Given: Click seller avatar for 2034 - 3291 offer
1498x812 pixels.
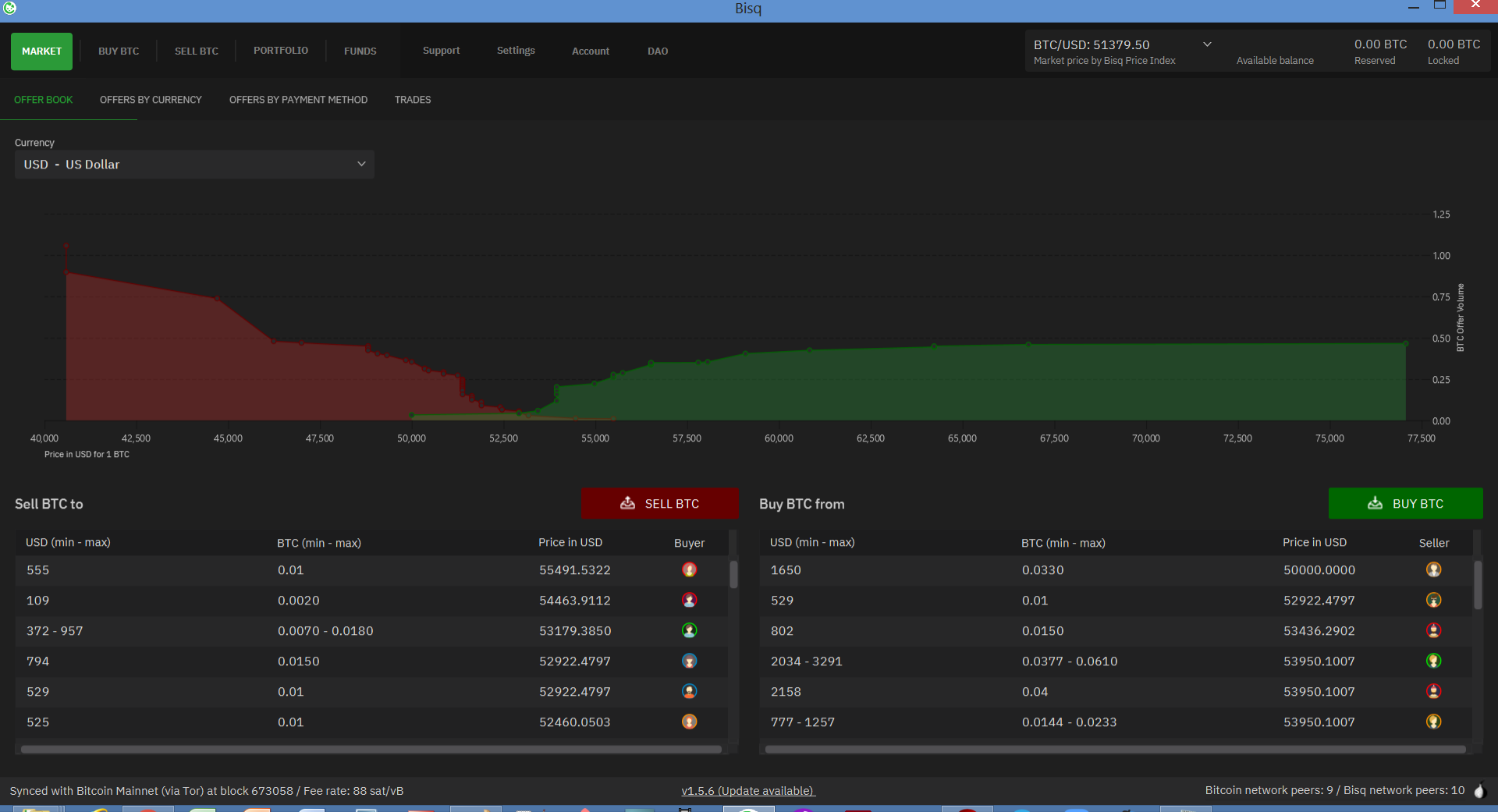Looking at the screenshot, I should [x=1433, y=661].
